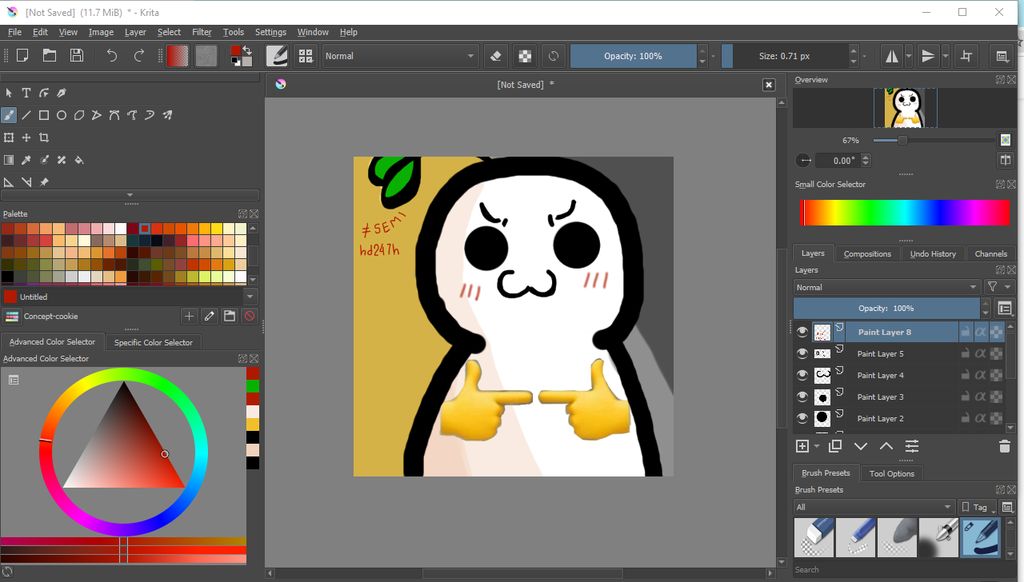This screenshot has width=1024, height=582.
Task: Open Vertical Mirror options arrow
Action: (945, 56)
